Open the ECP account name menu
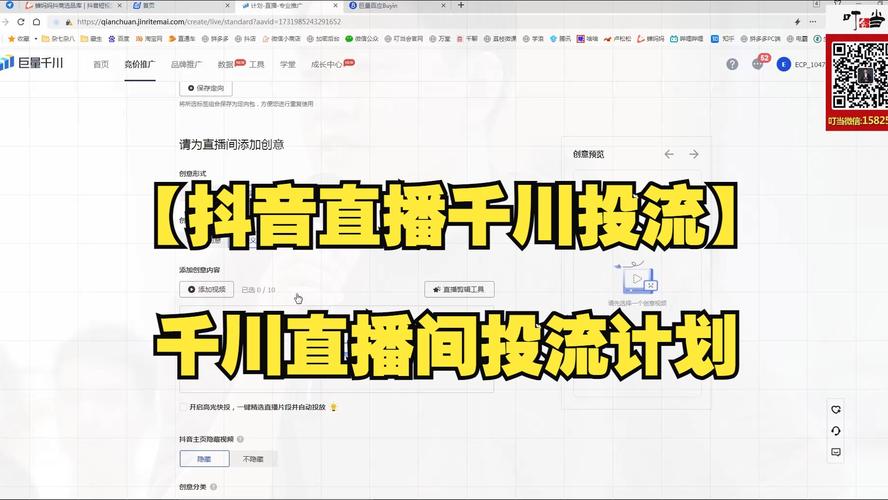Screen dimensions: 888x500 click(810, 65)
